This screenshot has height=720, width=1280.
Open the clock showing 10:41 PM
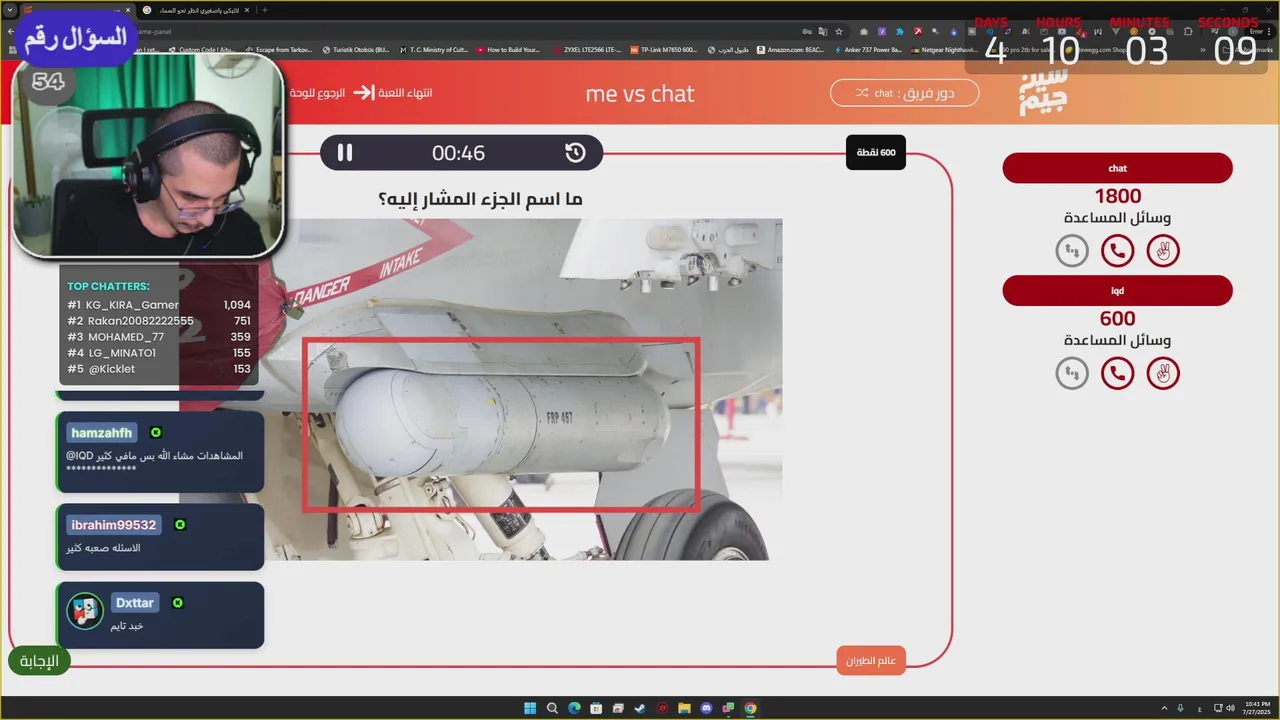point(1257,708)
